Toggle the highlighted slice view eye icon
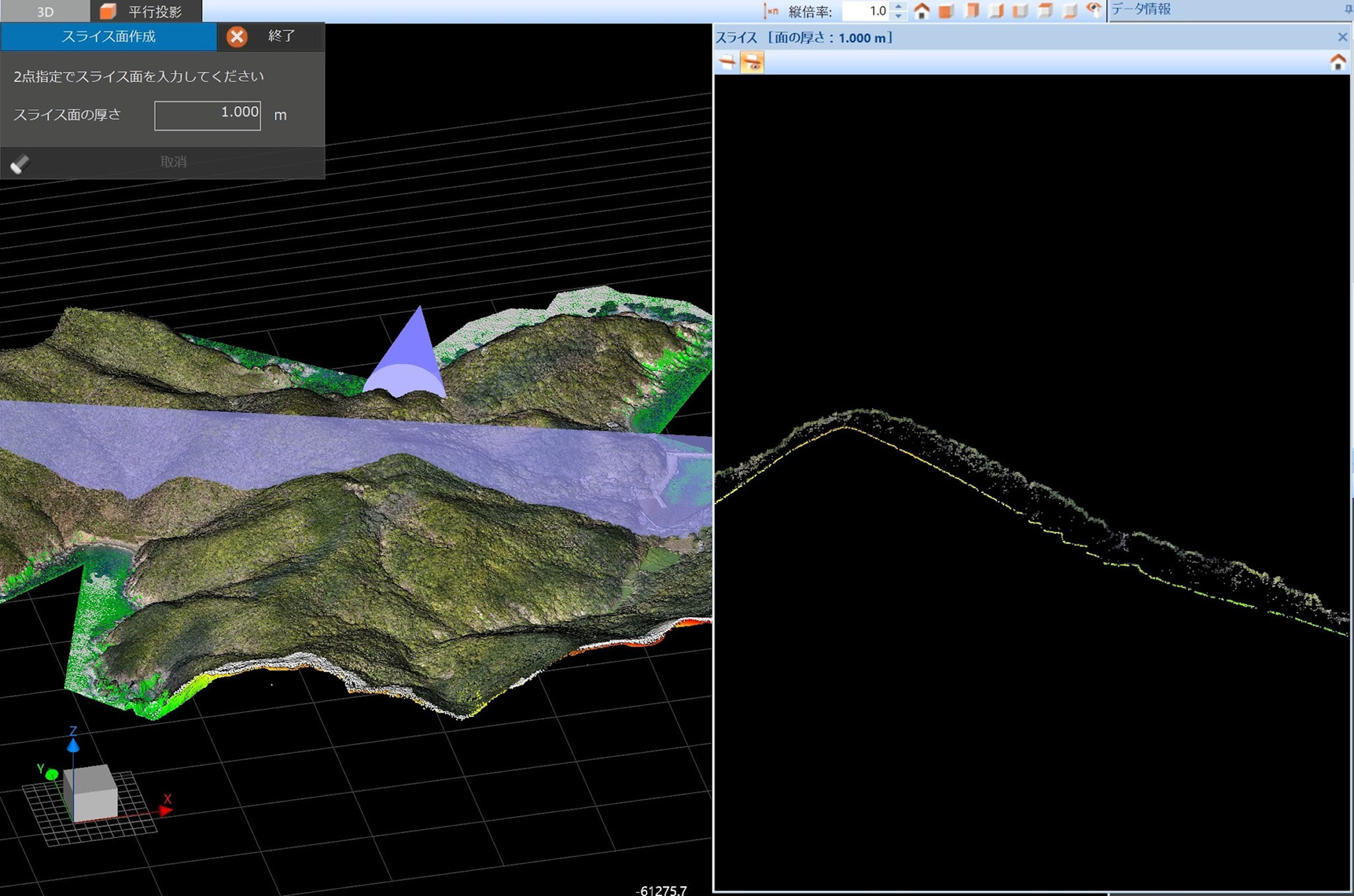 [752, 63]
